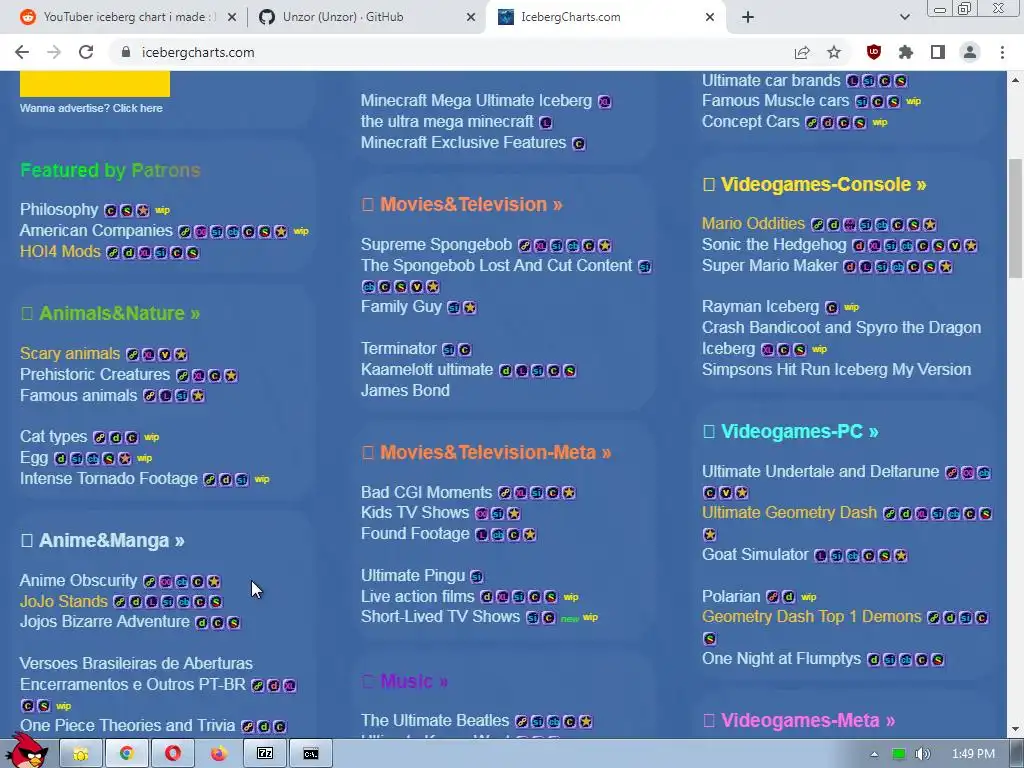Open the command prompt taskbar icon
Screen dimensions: 1024x768
pos(311,754)
